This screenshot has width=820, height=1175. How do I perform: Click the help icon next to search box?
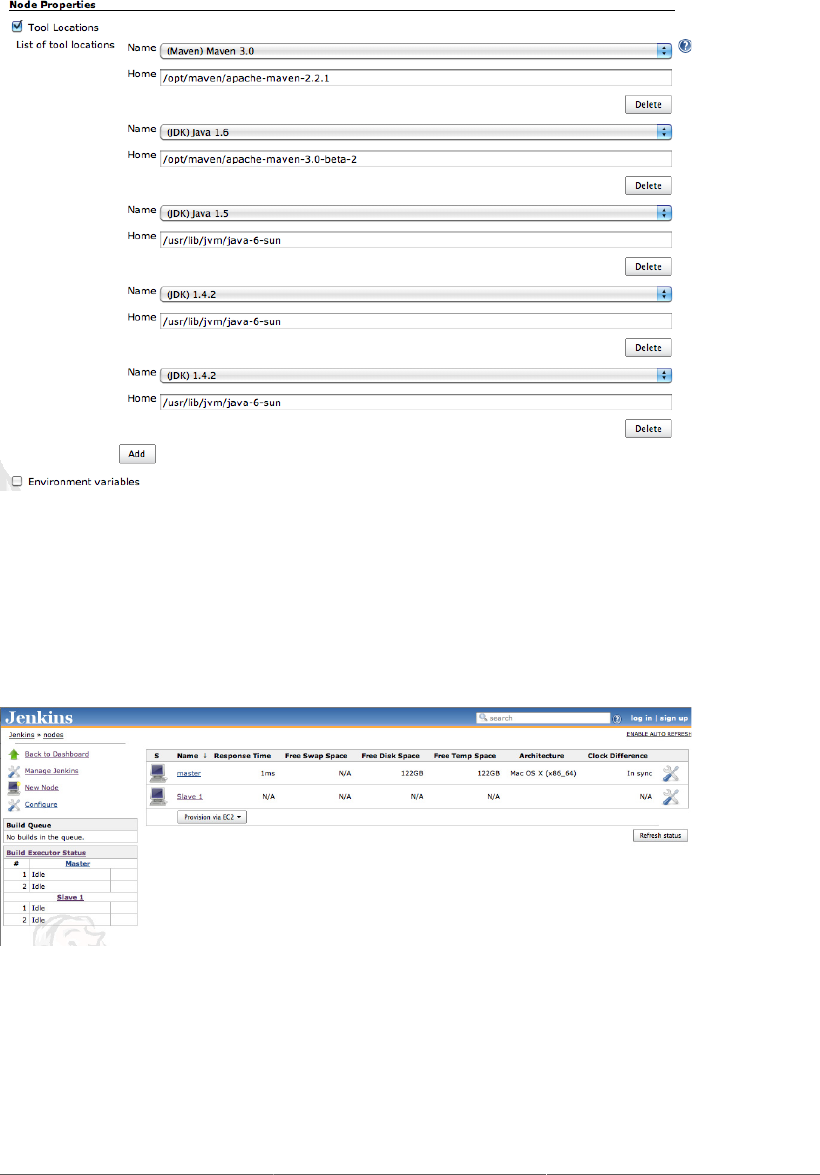click(617, 719)
